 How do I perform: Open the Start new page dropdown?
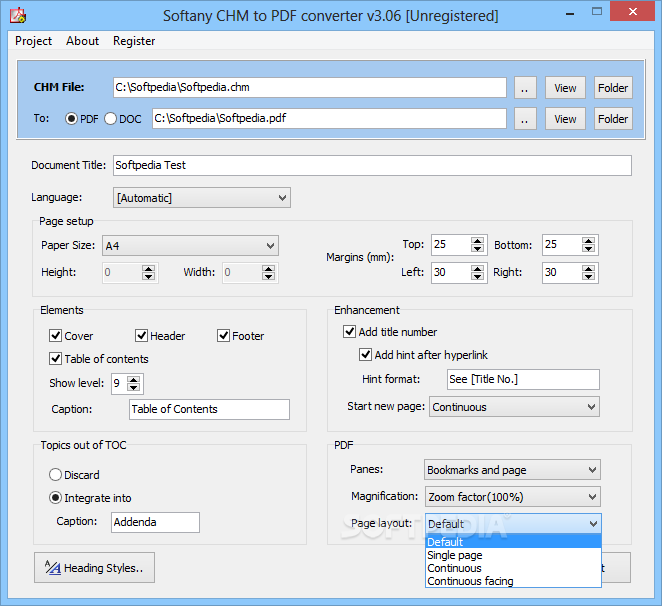pyautogui.click(x=514, y=407)
